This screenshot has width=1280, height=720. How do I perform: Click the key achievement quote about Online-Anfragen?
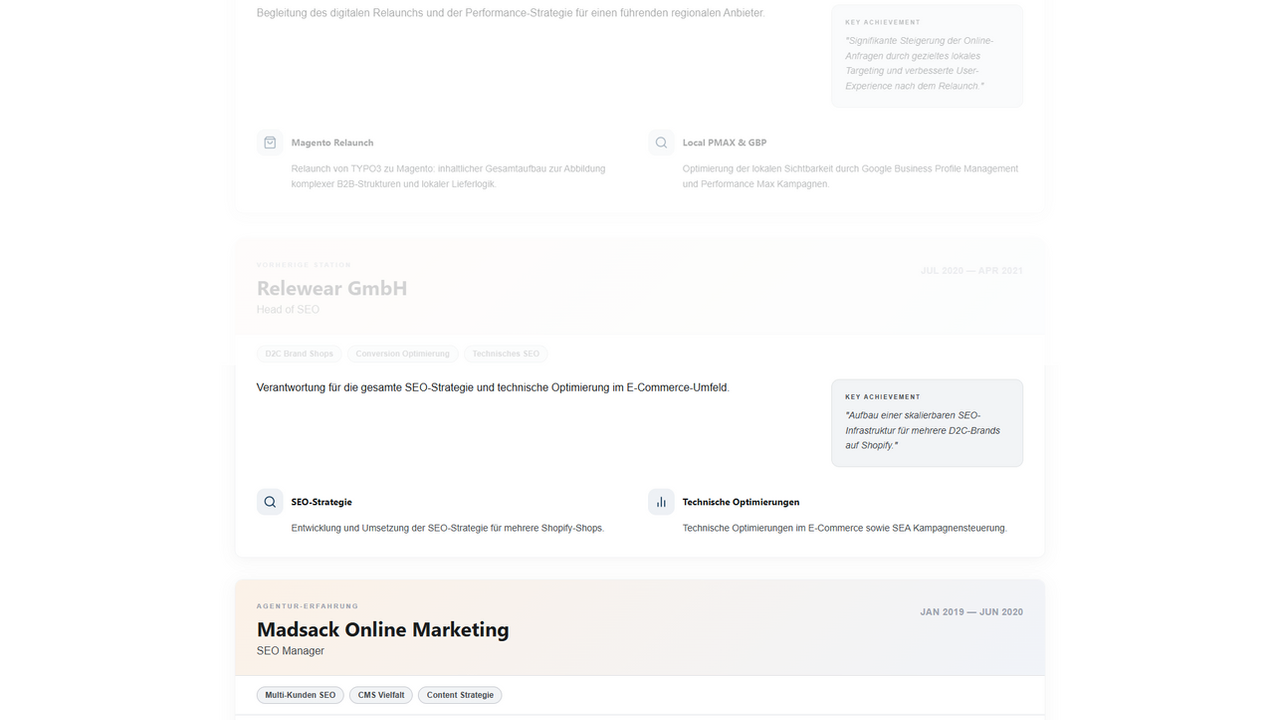pyautogui.click(x=920, y=63)
